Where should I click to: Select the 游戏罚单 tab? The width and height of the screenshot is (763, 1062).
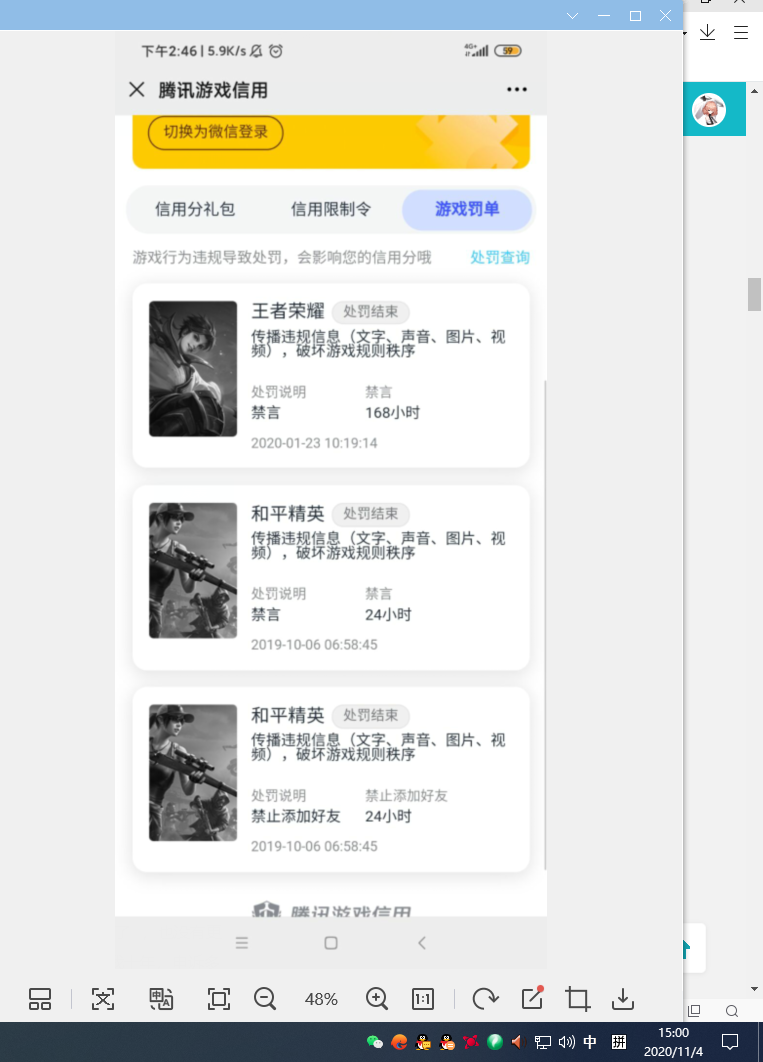467,209
